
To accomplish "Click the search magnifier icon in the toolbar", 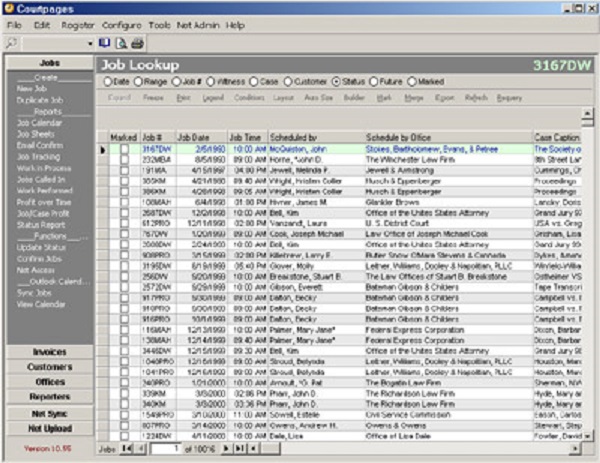I will (x=11, y=44).
